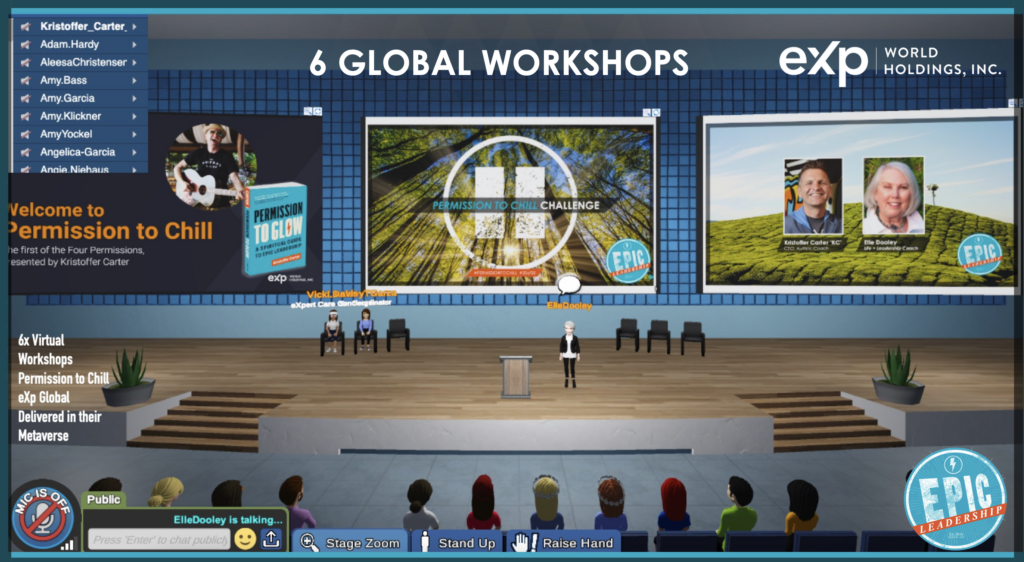
Task: Click 'ElleDooley is talking...' status text
Action: pyautogui.click(x=228, y=520)
